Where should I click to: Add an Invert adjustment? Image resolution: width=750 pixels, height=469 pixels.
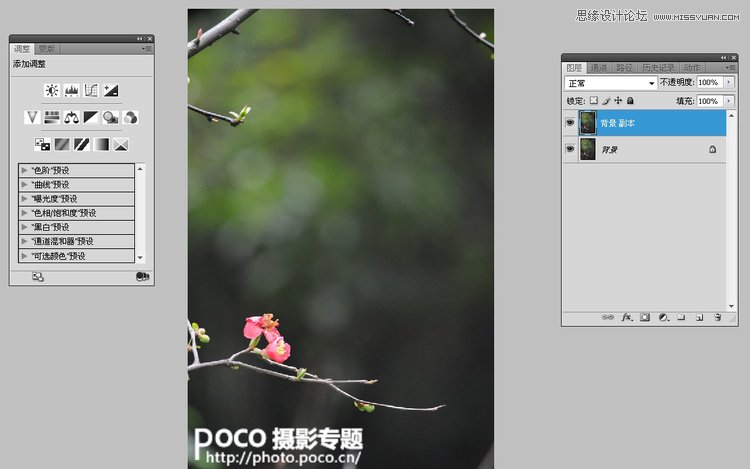pyautogui.click(x=42, y=144)
